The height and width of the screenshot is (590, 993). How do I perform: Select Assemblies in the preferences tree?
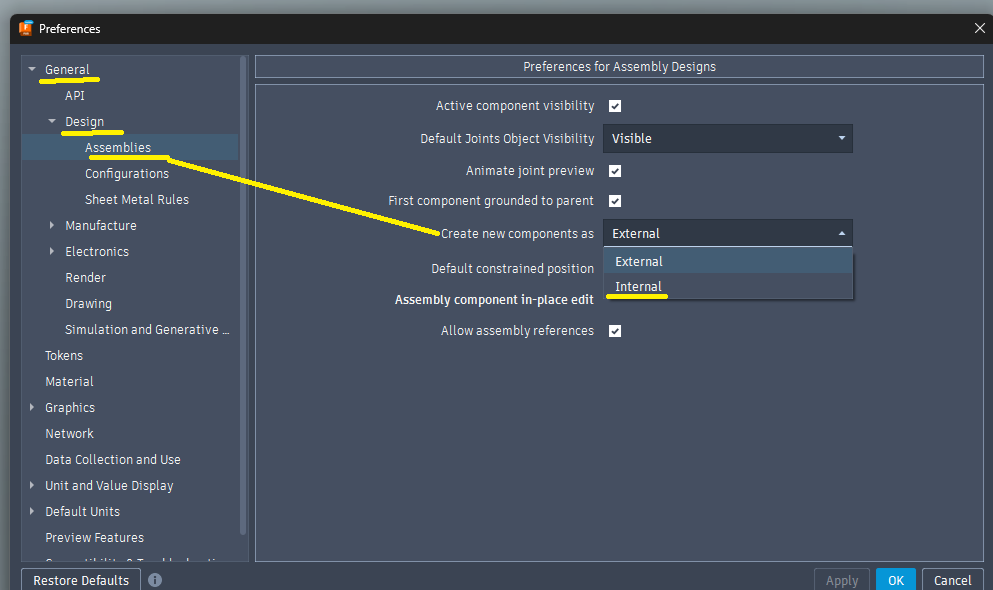[x=118, y=148]
